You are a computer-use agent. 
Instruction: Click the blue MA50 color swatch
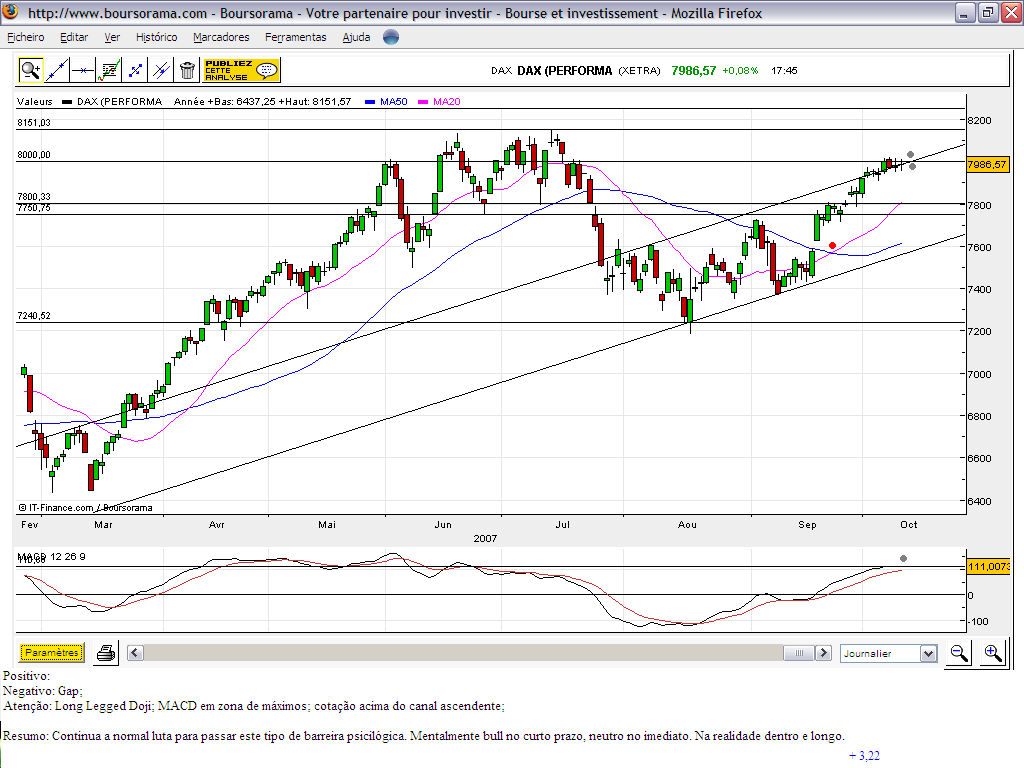coord(370,102)
